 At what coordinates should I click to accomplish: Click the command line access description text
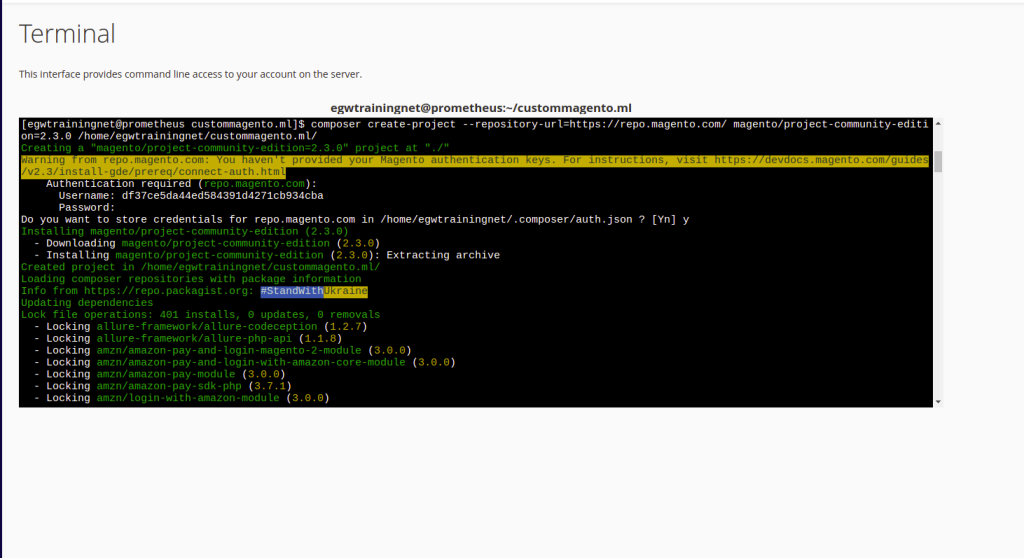(x=190, y=74)
